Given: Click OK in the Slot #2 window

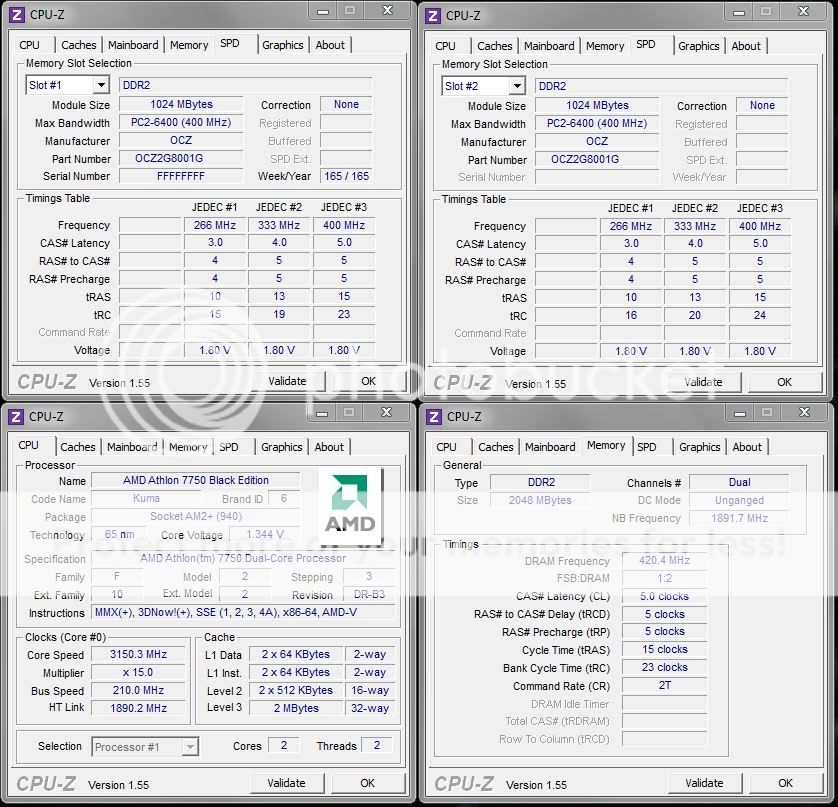Looking at the screenshot, I should point(785,382).
